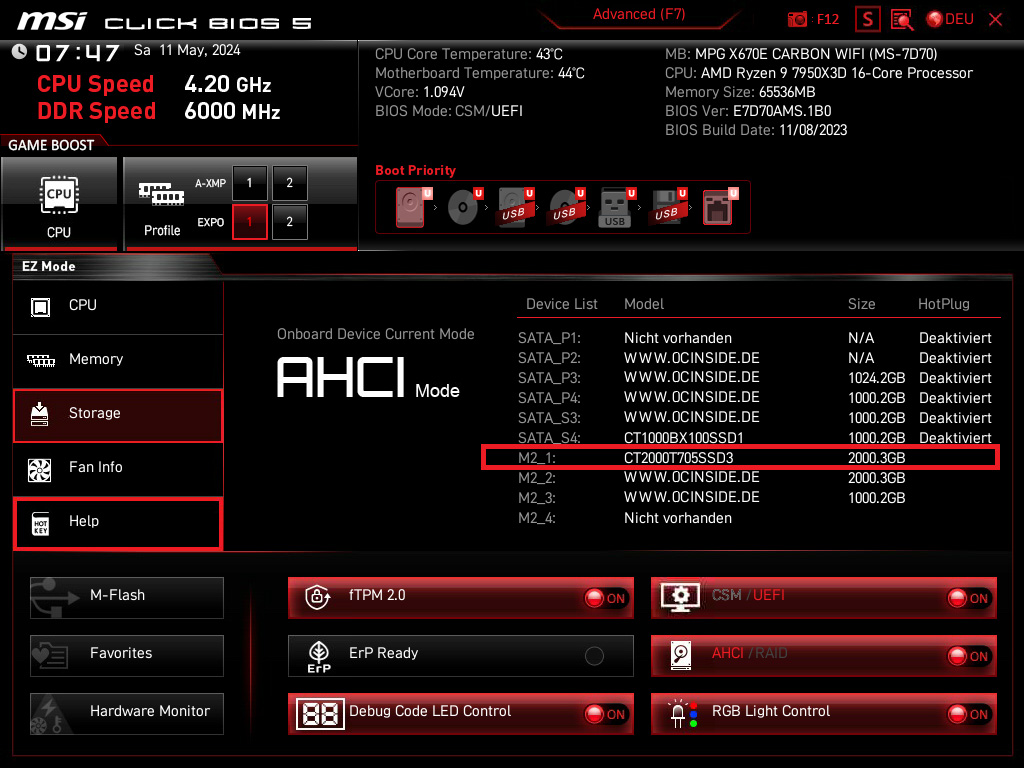Click the optical disc boot priority icon
This screenshot has height=768, width=1024.
click(462, 207)
